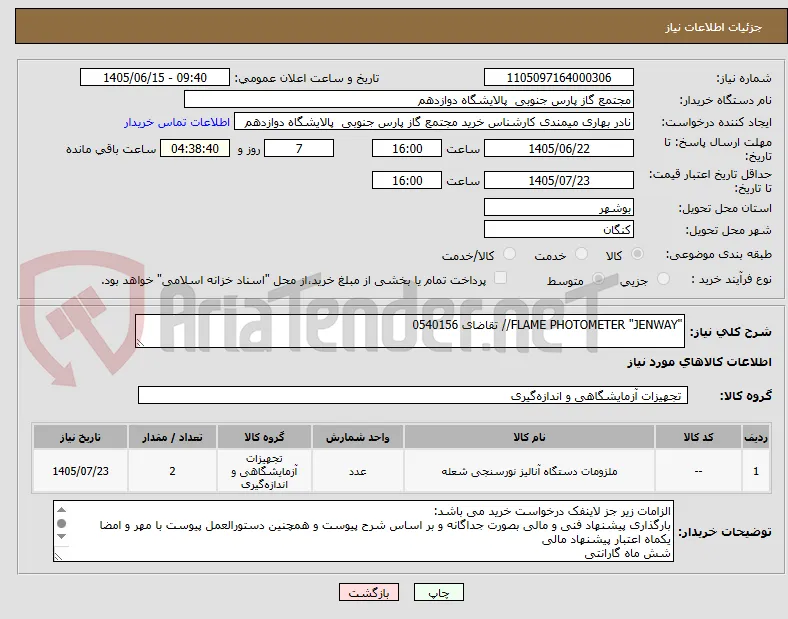Click the تاریخ نیاز column header

80,437
